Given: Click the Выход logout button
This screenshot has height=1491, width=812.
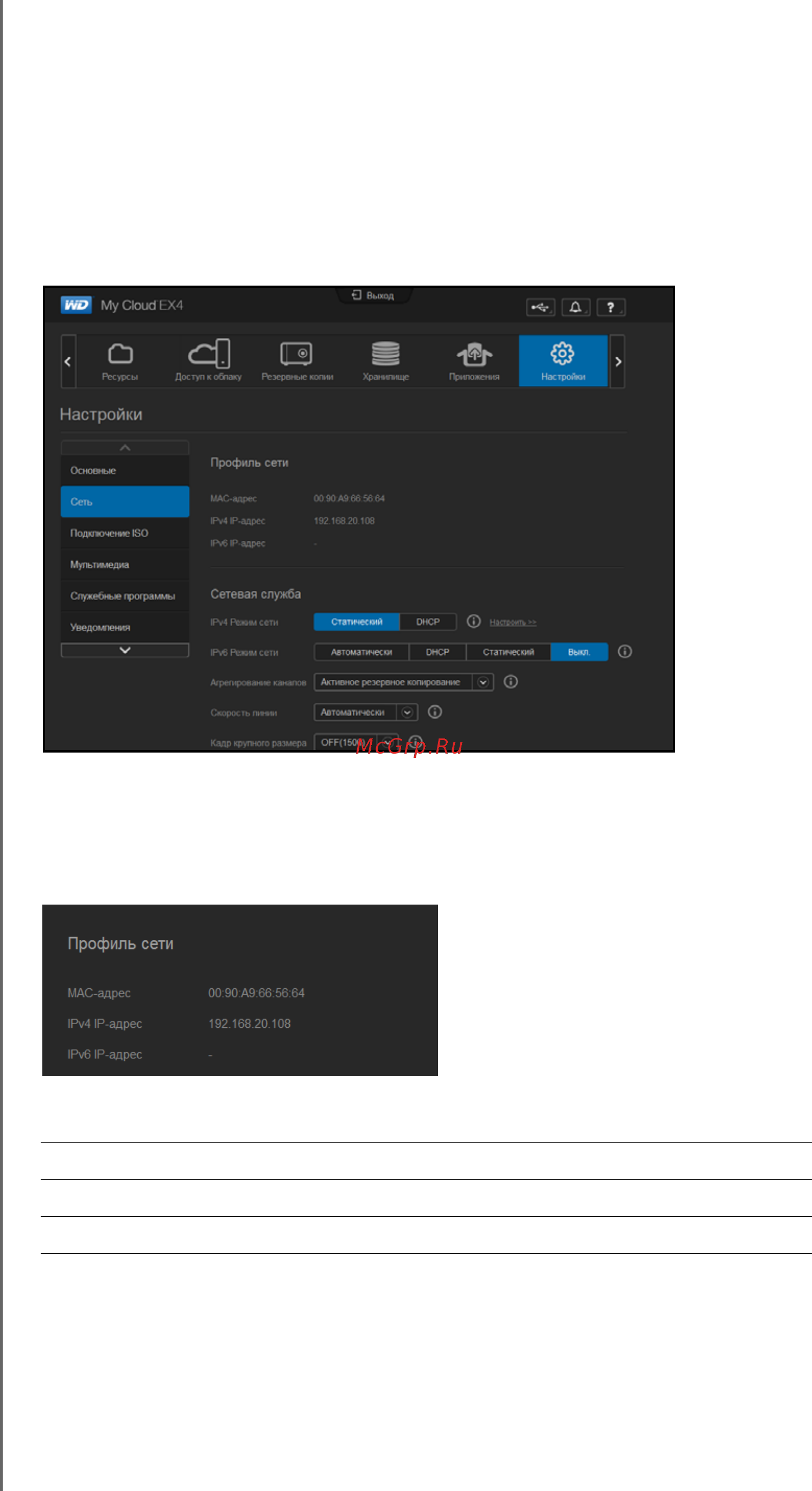Looking at the screenshot, I should (x=373, y=295).
